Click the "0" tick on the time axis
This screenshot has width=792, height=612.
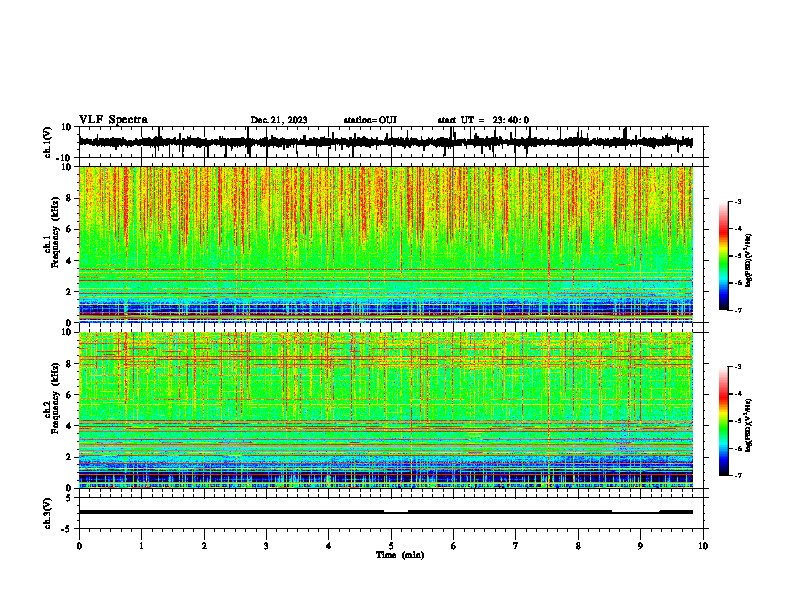pyautogui.click(x=79, y=546)
